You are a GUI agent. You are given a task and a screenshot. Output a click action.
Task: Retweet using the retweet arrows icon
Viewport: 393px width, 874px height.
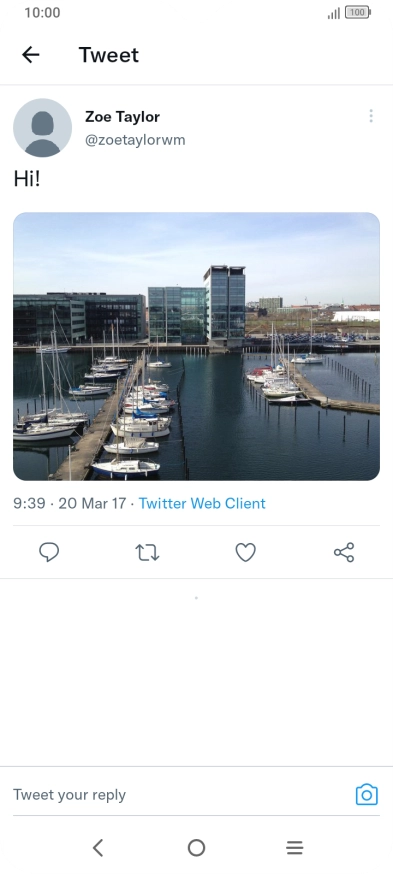click(x=147, y=552)
